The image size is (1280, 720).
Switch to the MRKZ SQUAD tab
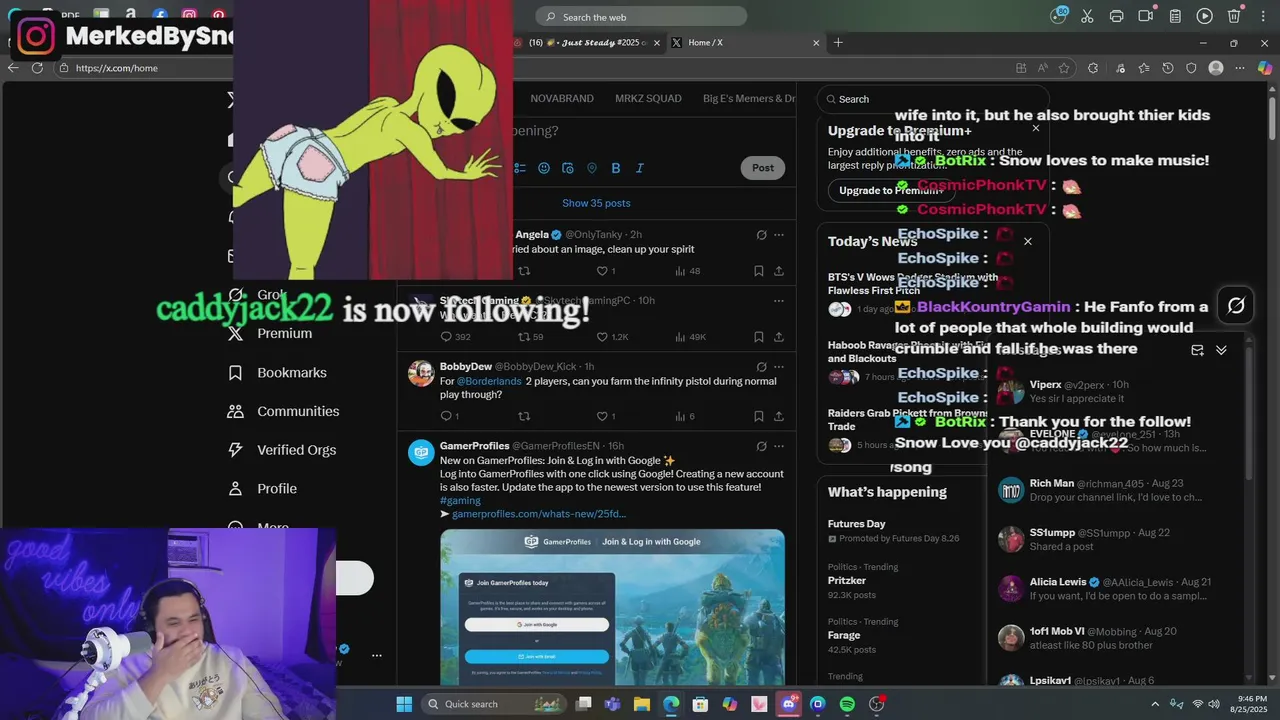pos(648,99)
